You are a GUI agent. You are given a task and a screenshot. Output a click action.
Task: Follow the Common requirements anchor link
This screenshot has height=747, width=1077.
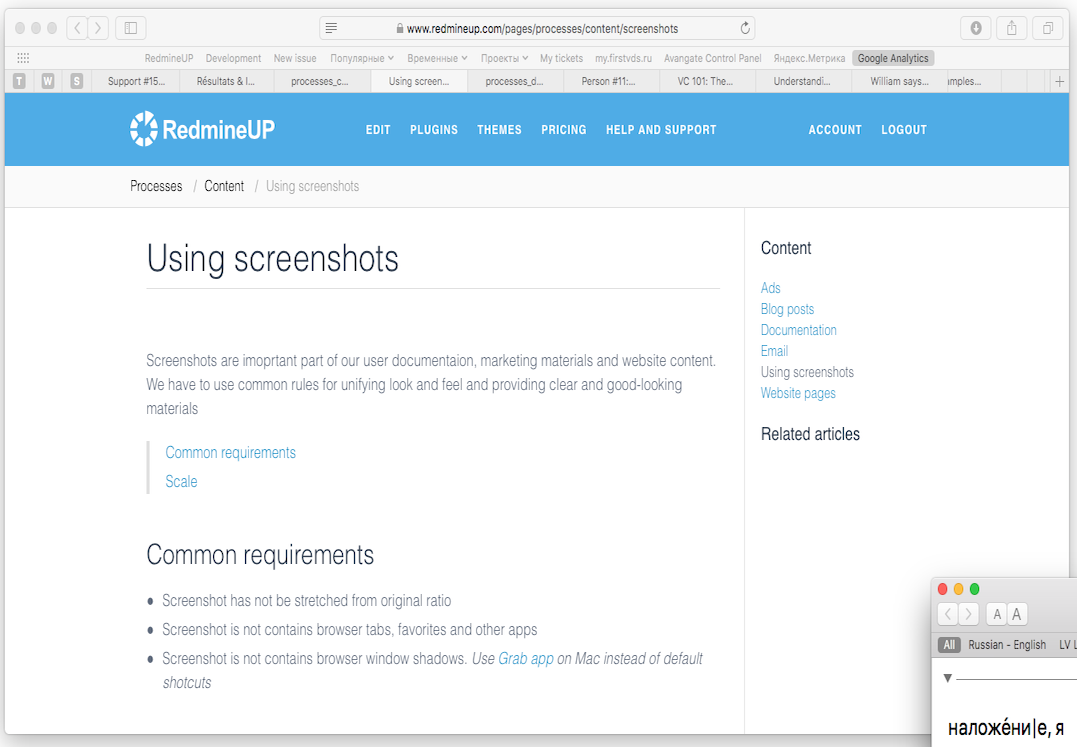230,453
